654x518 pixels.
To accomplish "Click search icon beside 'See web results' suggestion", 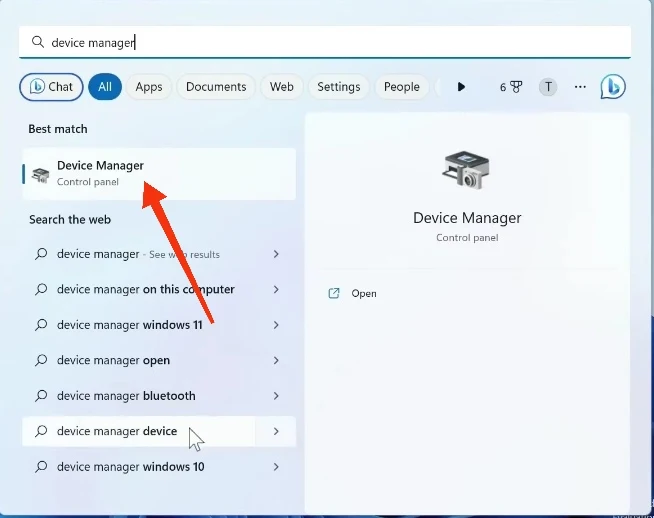I will (41, 254).
